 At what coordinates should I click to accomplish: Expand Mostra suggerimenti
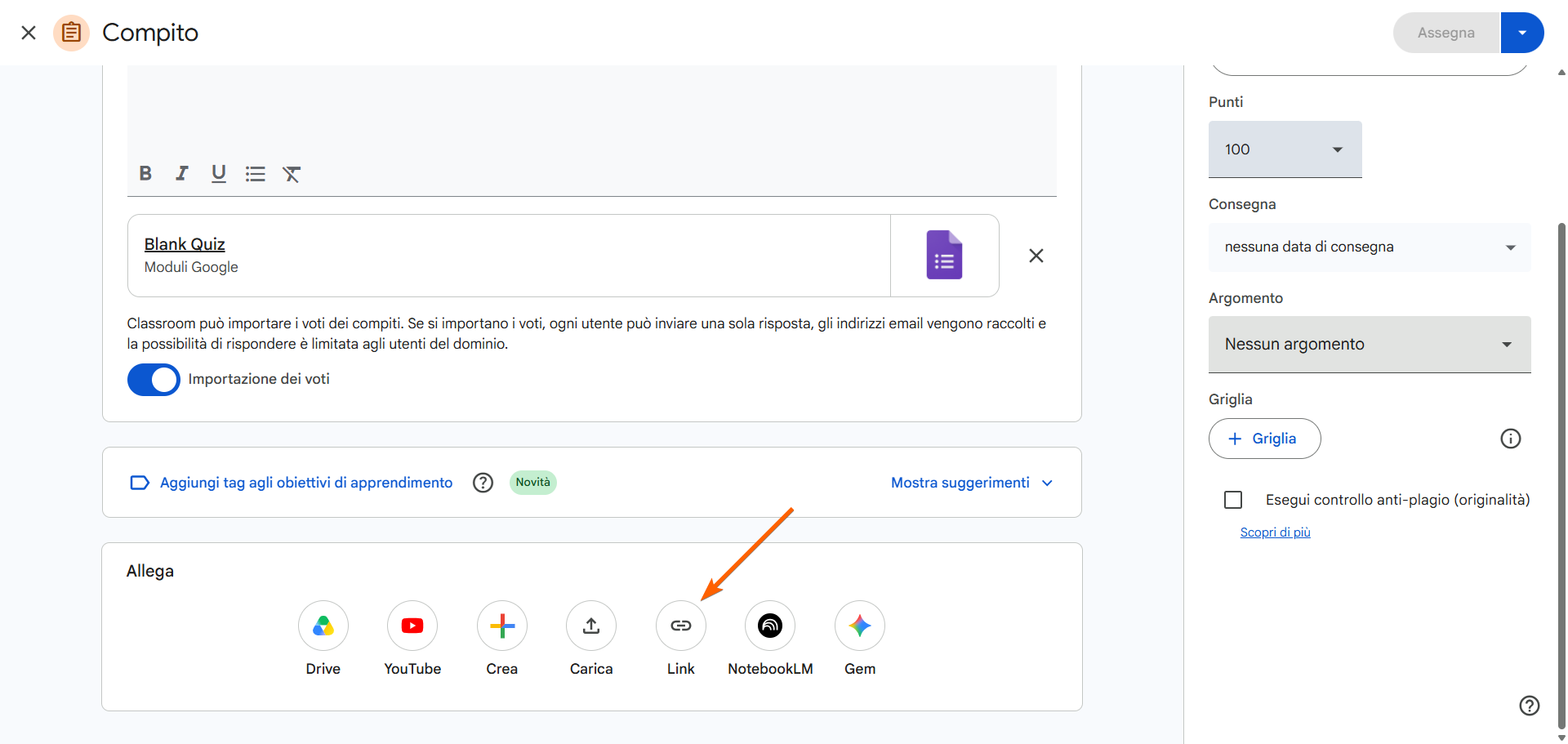click(x=972, y=483)
